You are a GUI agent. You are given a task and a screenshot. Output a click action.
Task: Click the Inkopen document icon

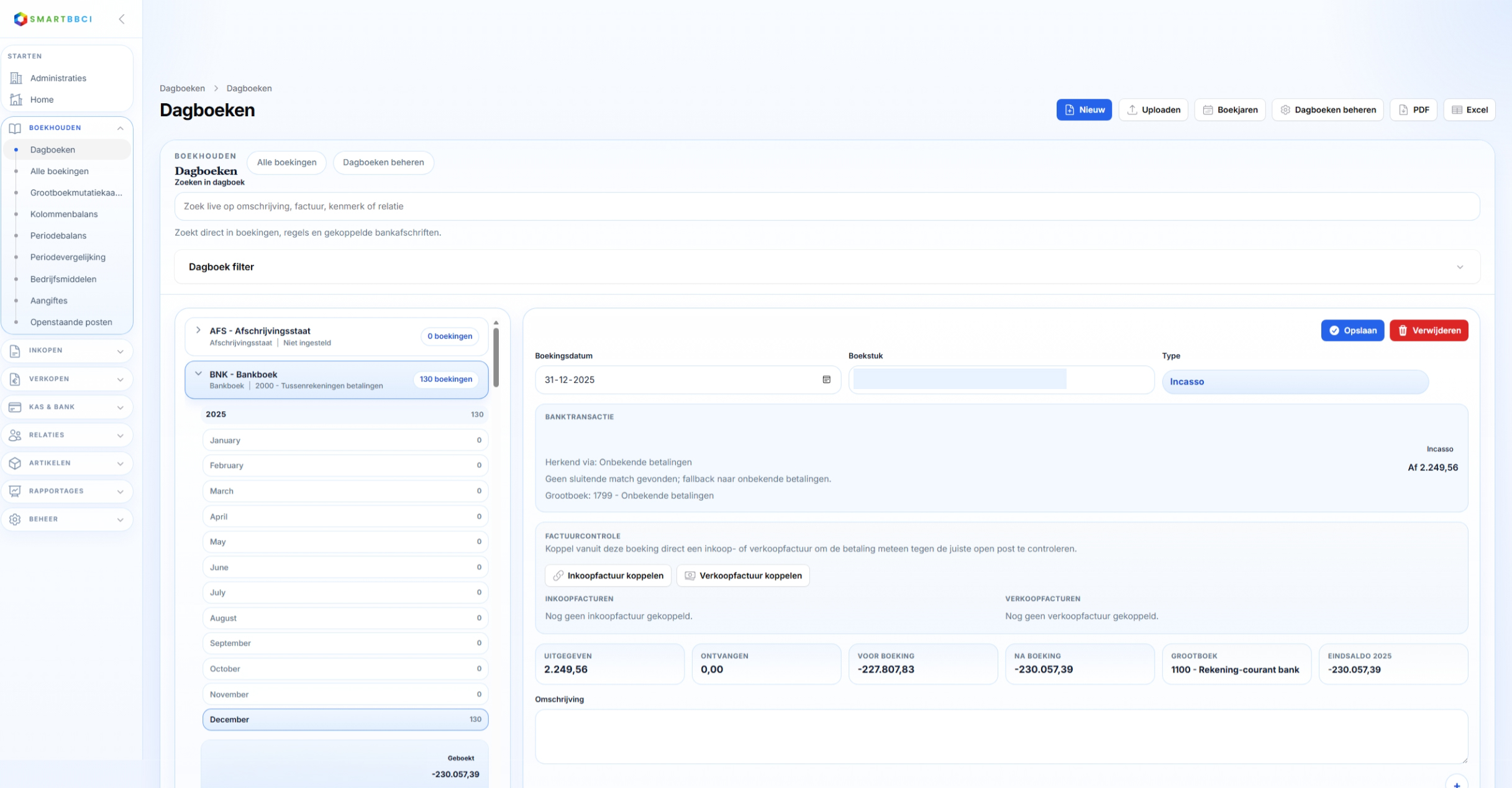15,350
